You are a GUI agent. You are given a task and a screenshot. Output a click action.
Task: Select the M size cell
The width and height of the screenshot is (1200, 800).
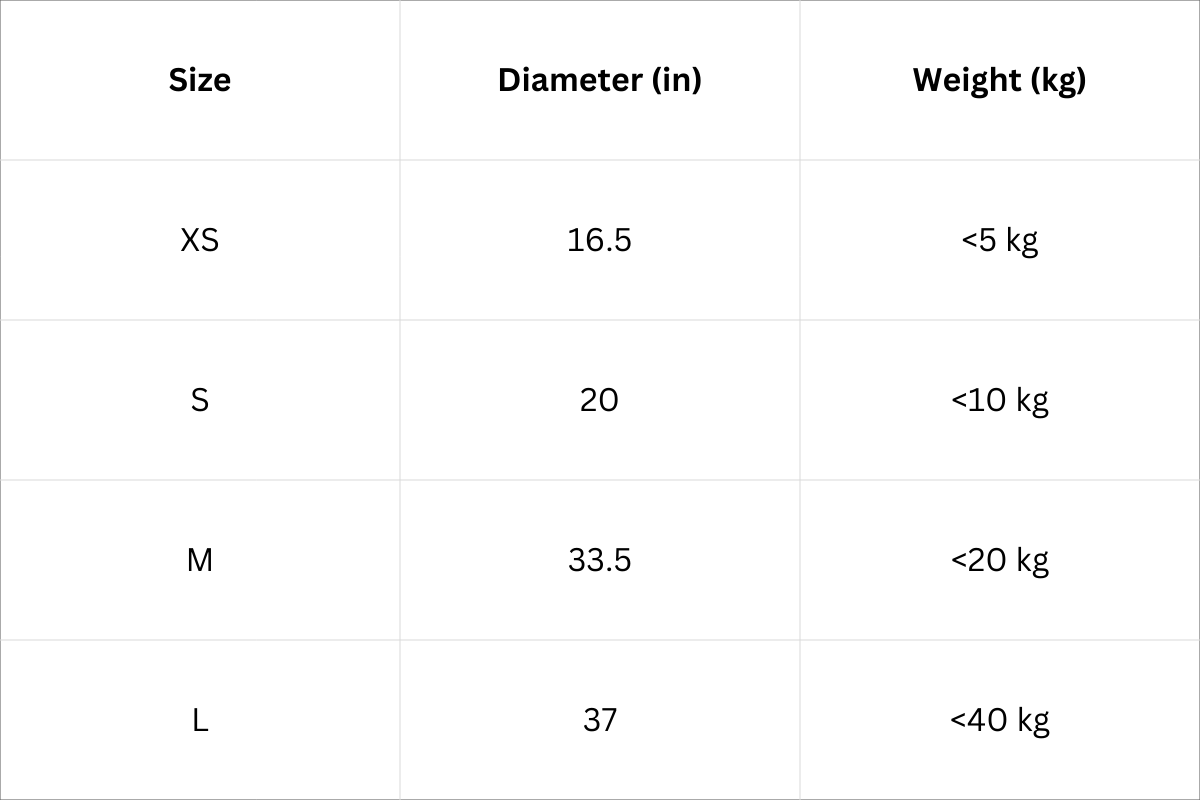click(x=200, y=560)
